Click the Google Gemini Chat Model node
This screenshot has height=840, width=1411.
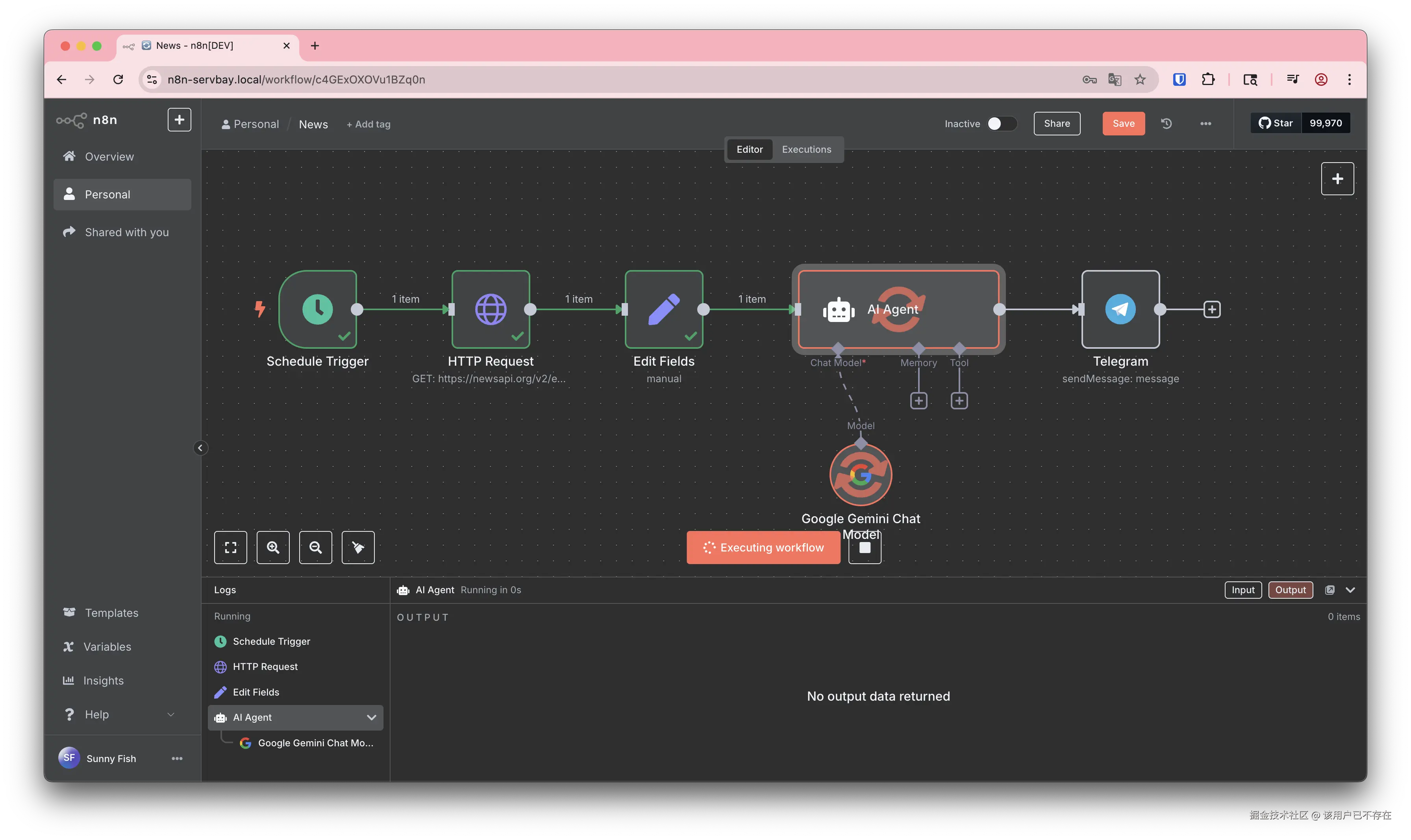tap(860, 475)
